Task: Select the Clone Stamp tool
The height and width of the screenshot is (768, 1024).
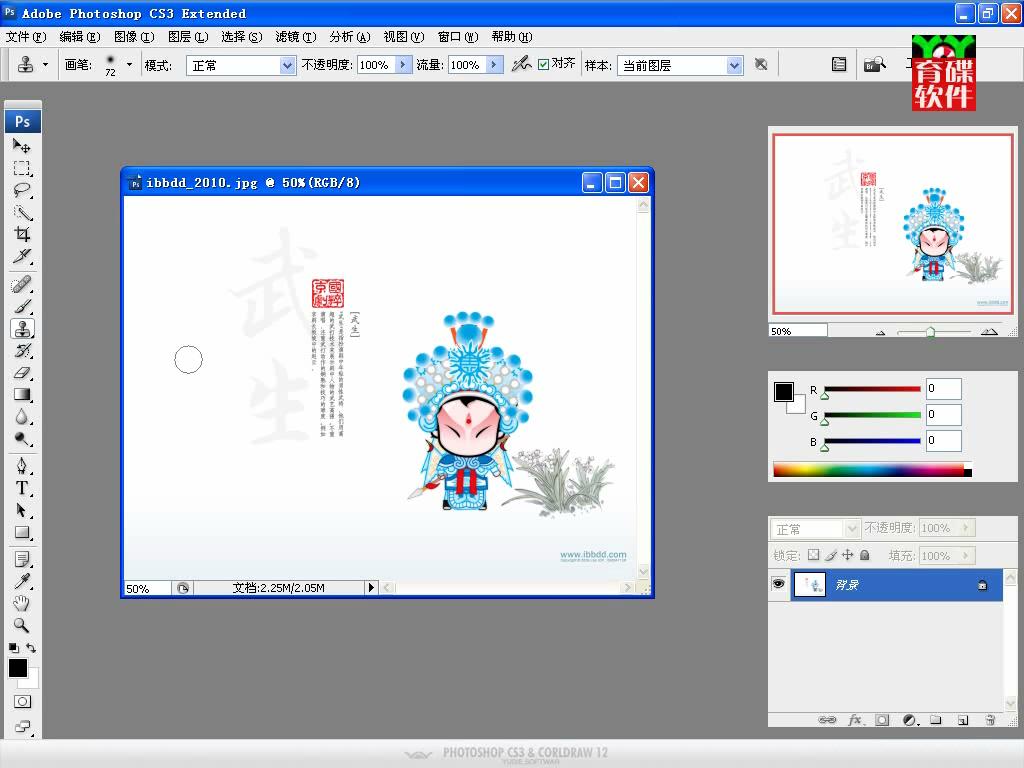Action: coord(22,328)
